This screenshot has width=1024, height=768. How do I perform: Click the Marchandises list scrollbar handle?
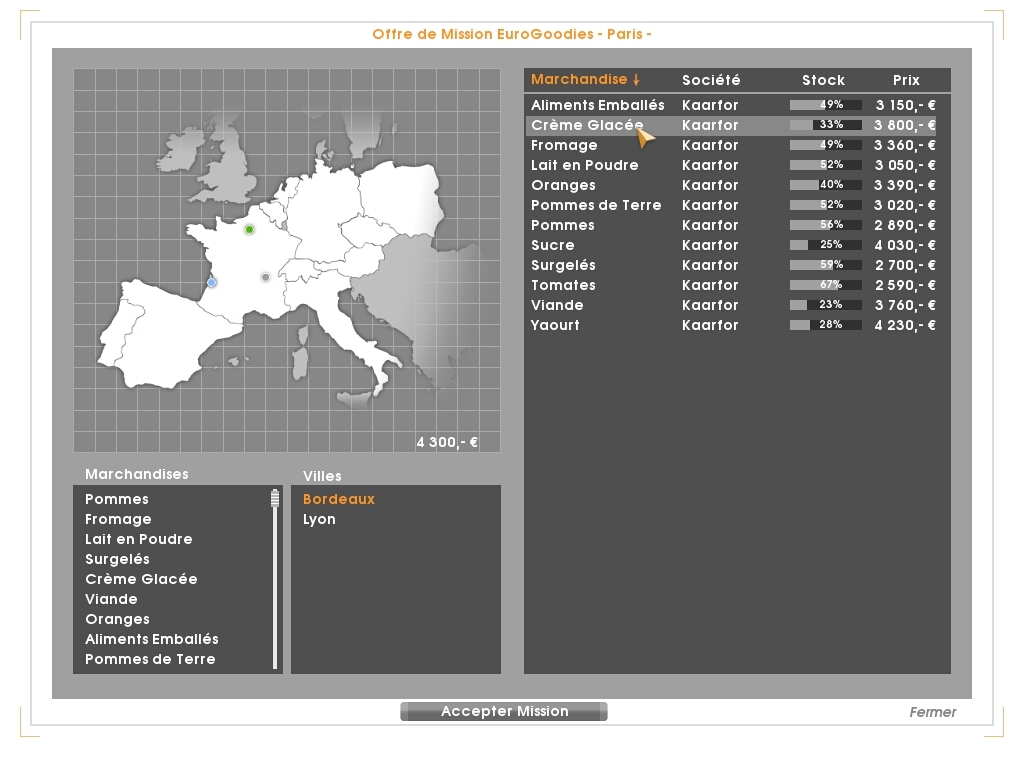click(x=274, y=498)
